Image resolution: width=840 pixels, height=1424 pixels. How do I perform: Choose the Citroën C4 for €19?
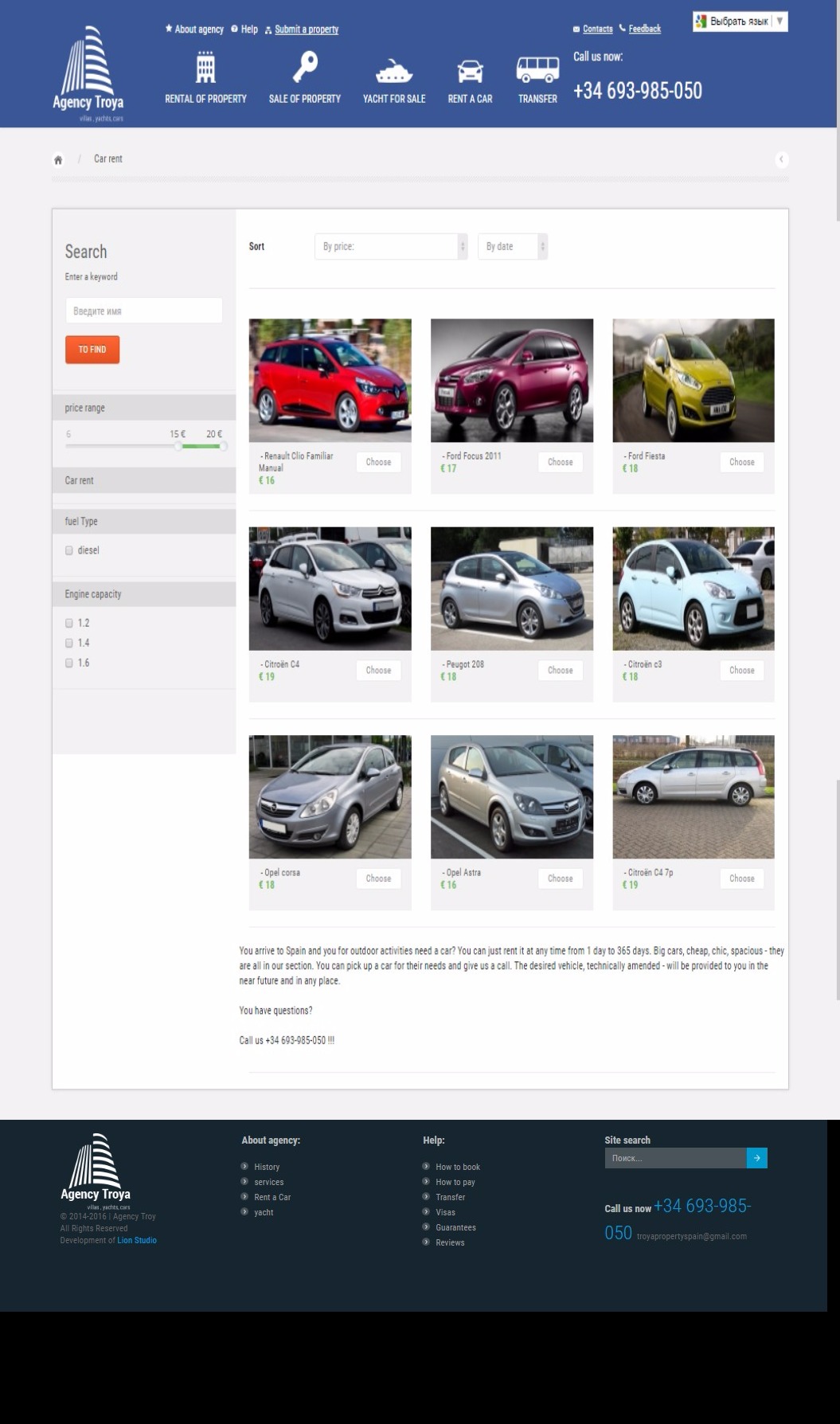378,670
